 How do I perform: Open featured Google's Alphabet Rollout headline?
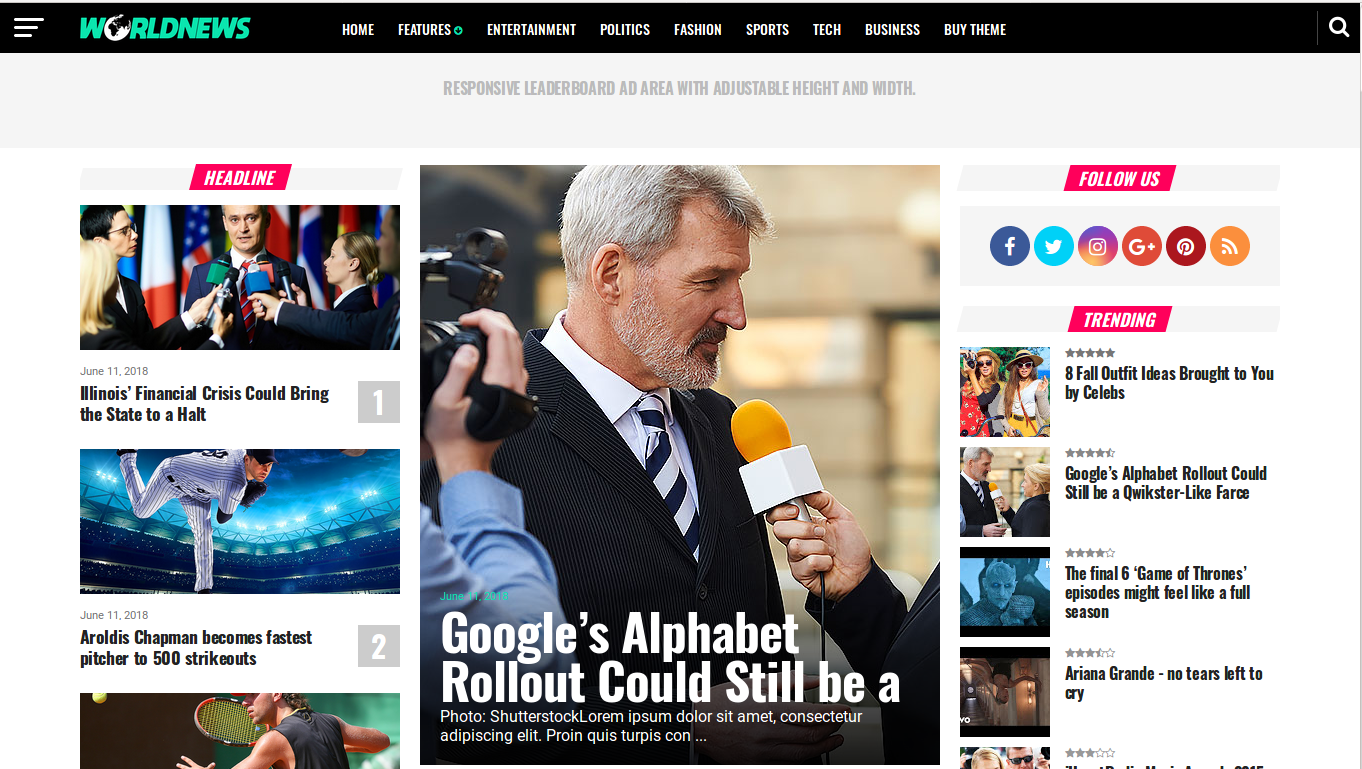[x=670, y=658]
